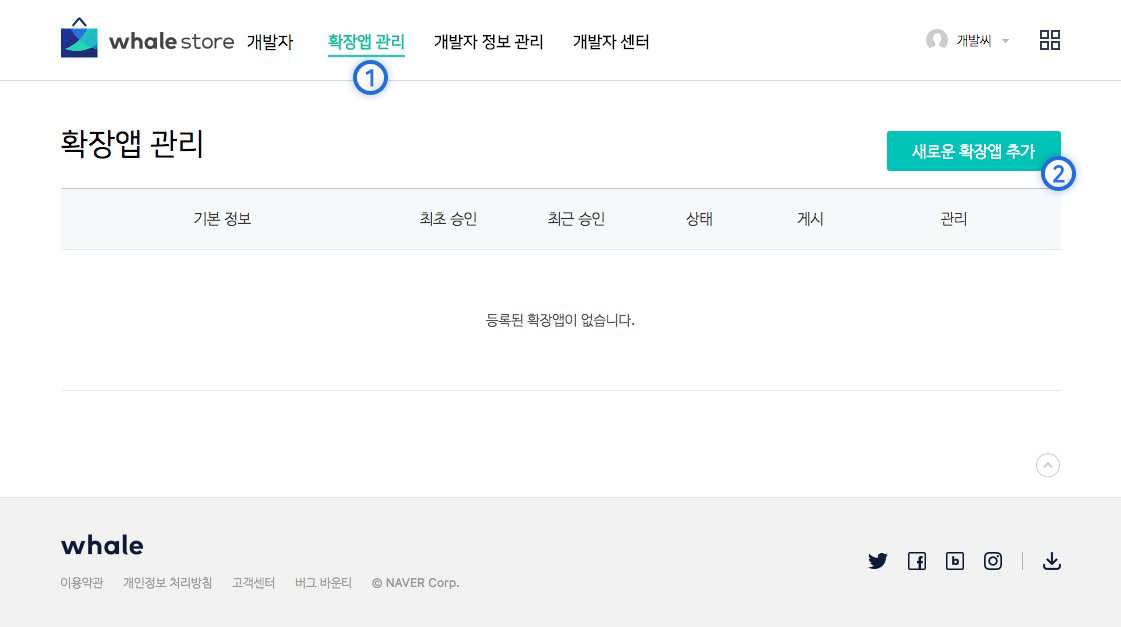Open the 이용약관 footer link
This screenshot has width=1121, height=627.
tap(82, 583)
